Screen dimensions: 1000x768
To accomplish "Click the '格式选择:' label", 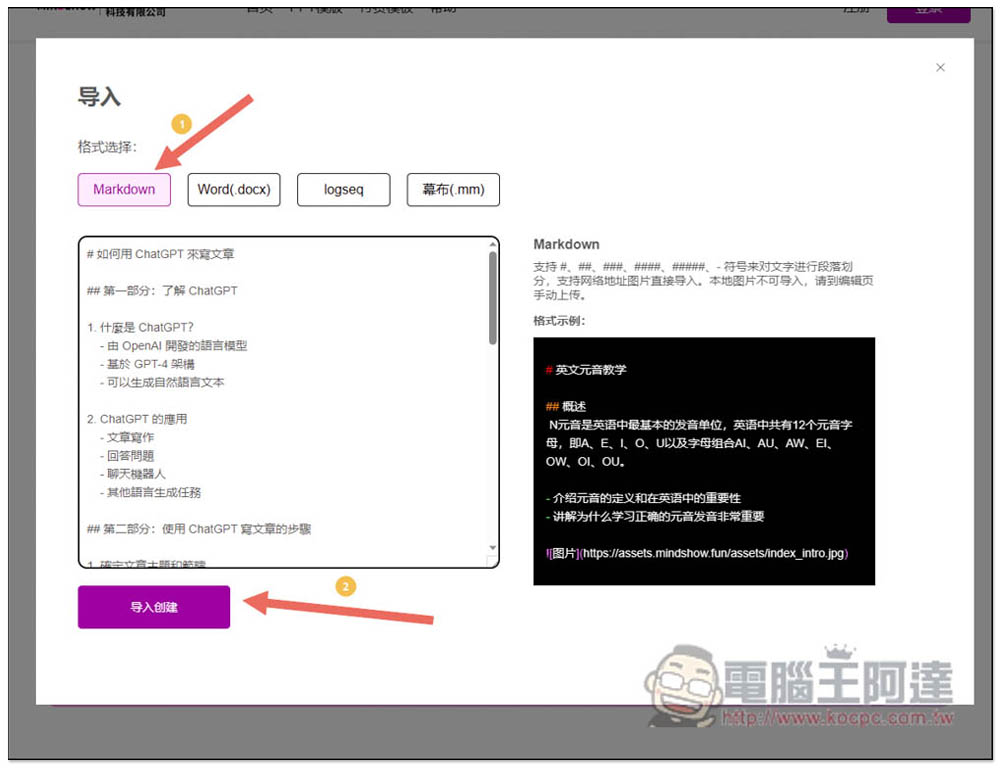I will point(107,147).
